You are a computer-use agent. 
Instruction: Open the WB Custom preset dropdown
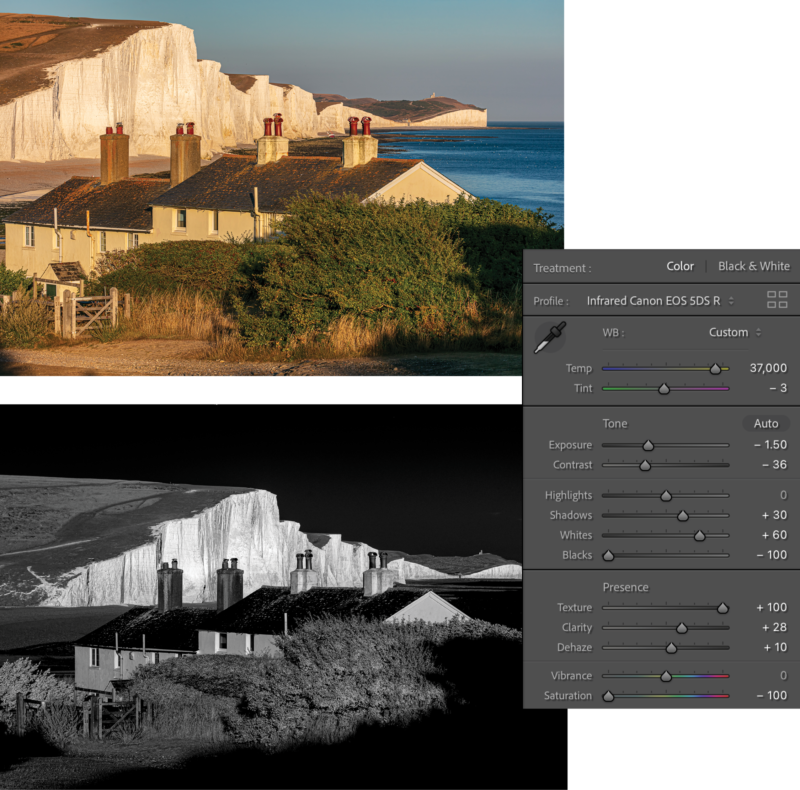coord(735,332)
